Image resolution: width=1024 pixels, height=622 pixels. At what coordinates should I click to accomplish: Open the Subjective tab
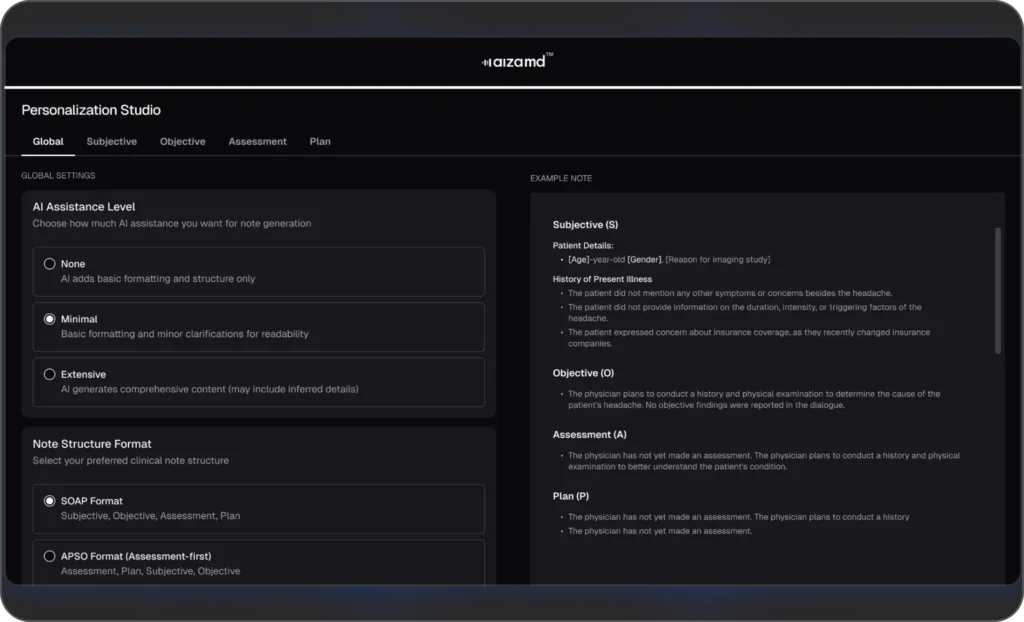112,142
